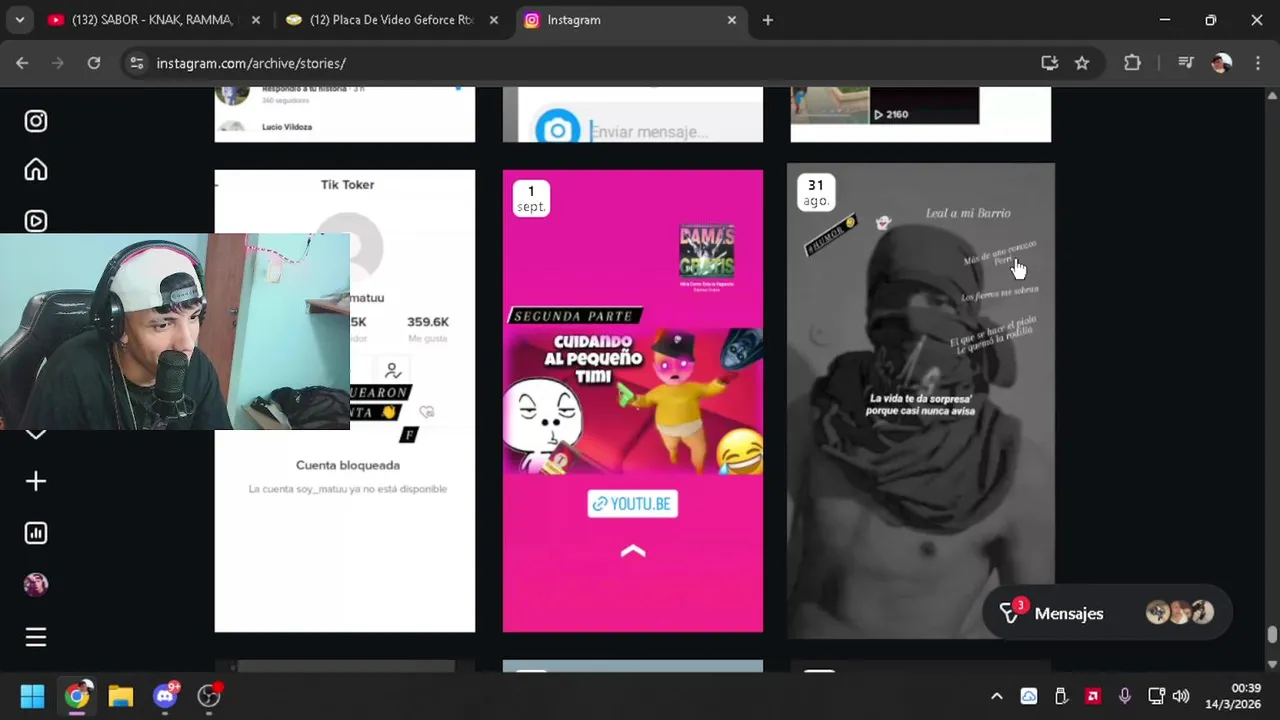Bookmark this page with star icon
This screenshot has height=720, width=1280.
pyautogui.click(x=1082, y=63)
